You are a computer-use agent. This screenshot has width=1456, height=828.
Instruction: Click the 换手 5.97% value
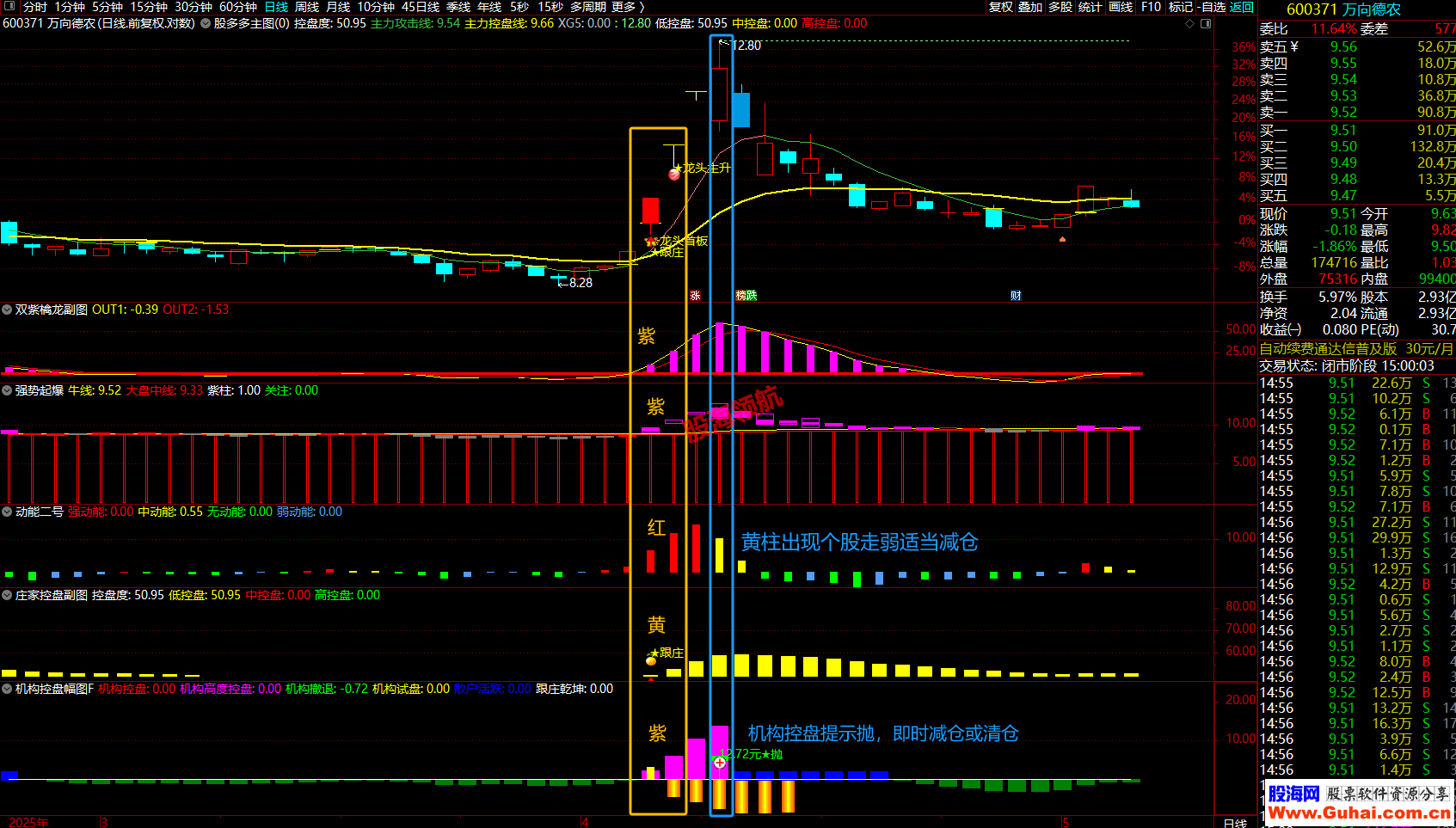(x=1337, y=297)
